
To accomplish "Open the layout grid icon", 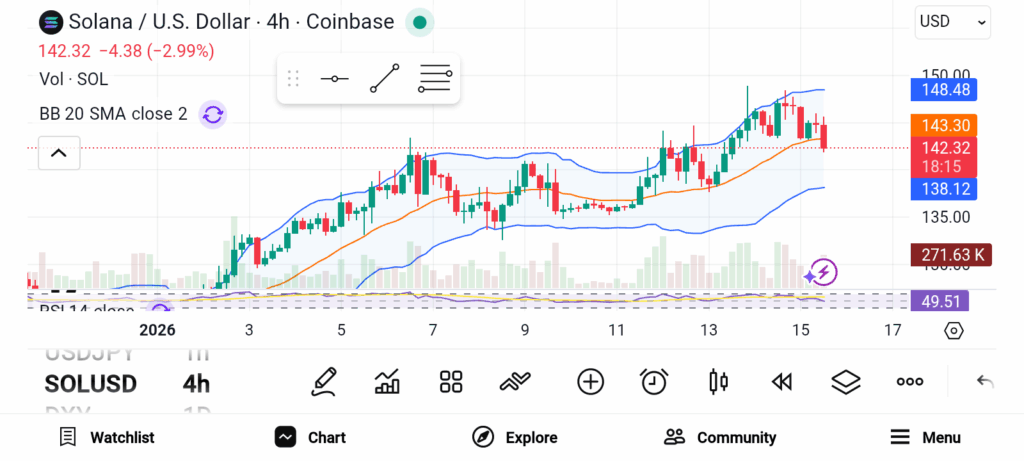I will pos(451,381).
